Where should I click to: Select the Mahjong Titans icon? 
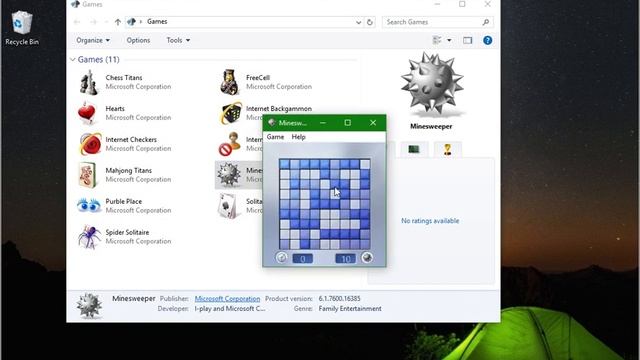(x=87, y=175)
